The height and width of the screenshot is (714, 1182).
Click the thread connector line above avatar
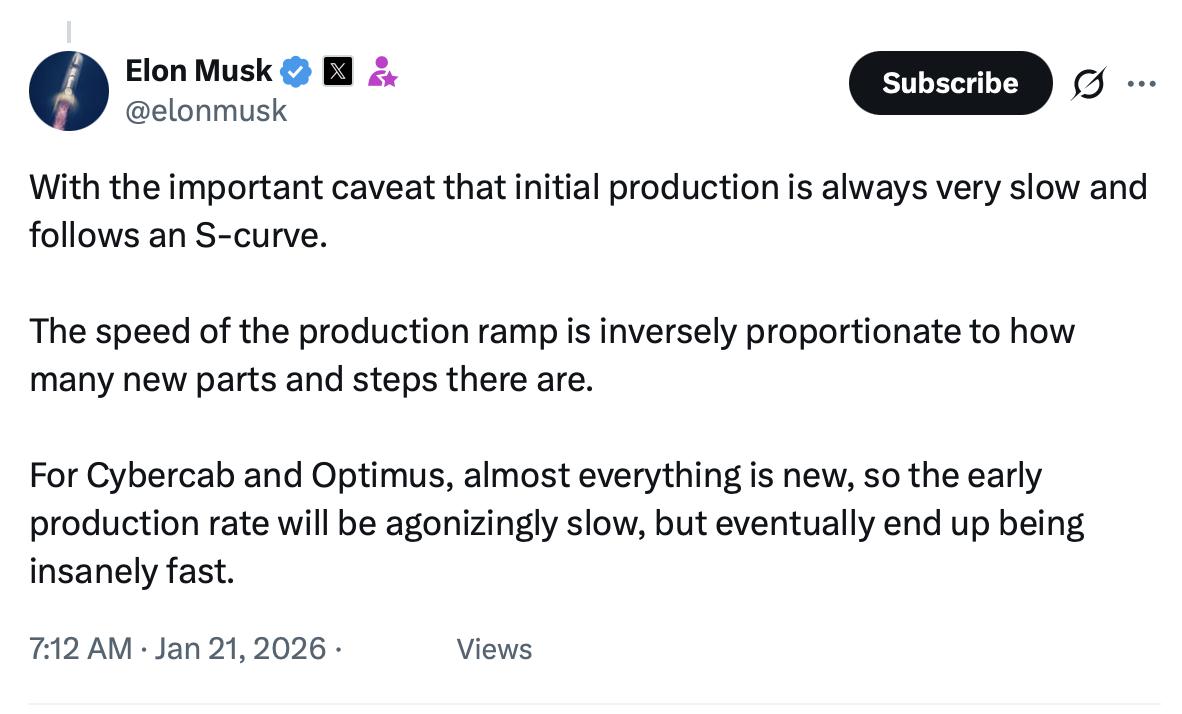70,32
